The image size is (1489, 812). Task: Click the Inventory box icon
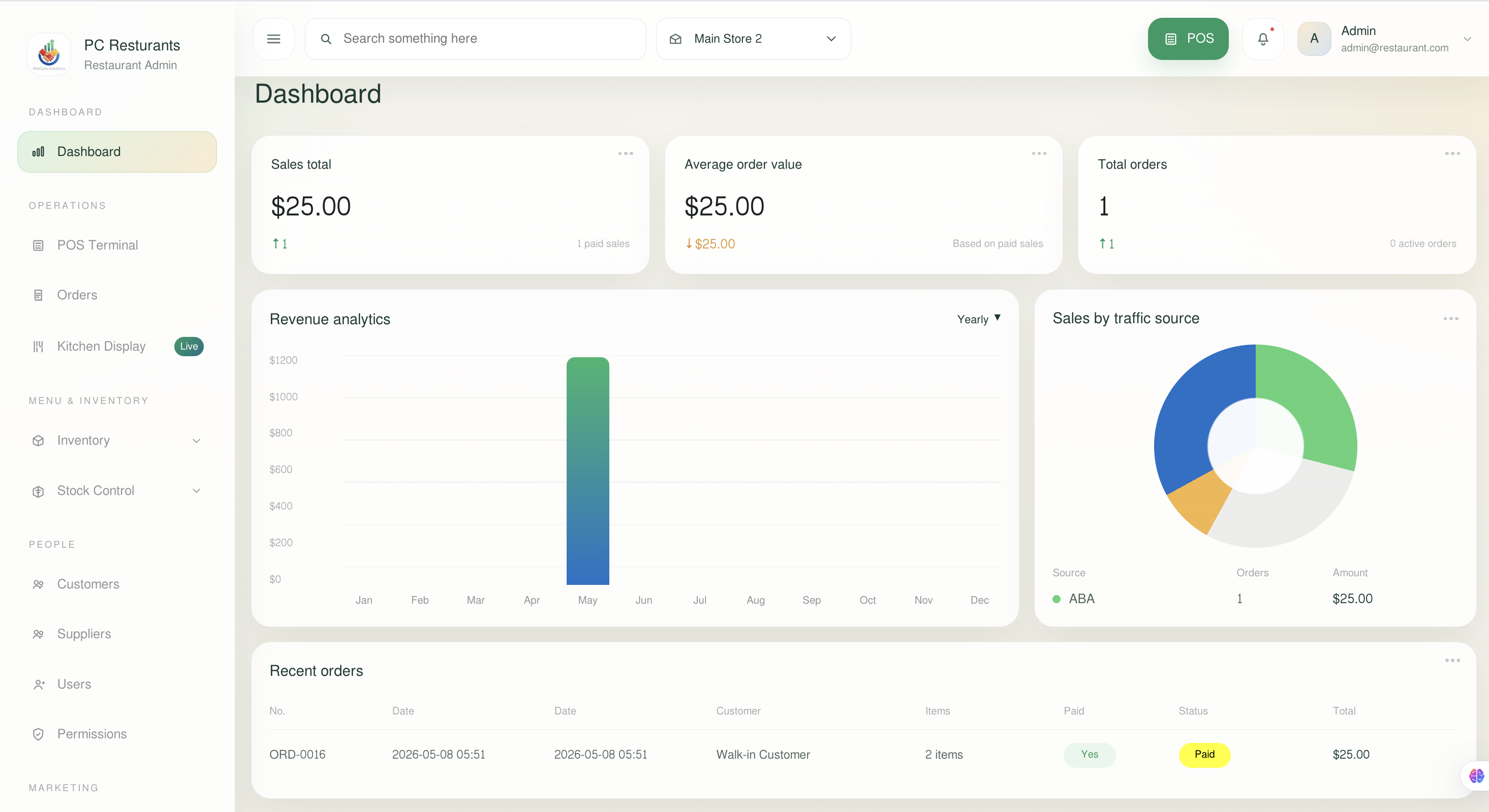(38, 441)
